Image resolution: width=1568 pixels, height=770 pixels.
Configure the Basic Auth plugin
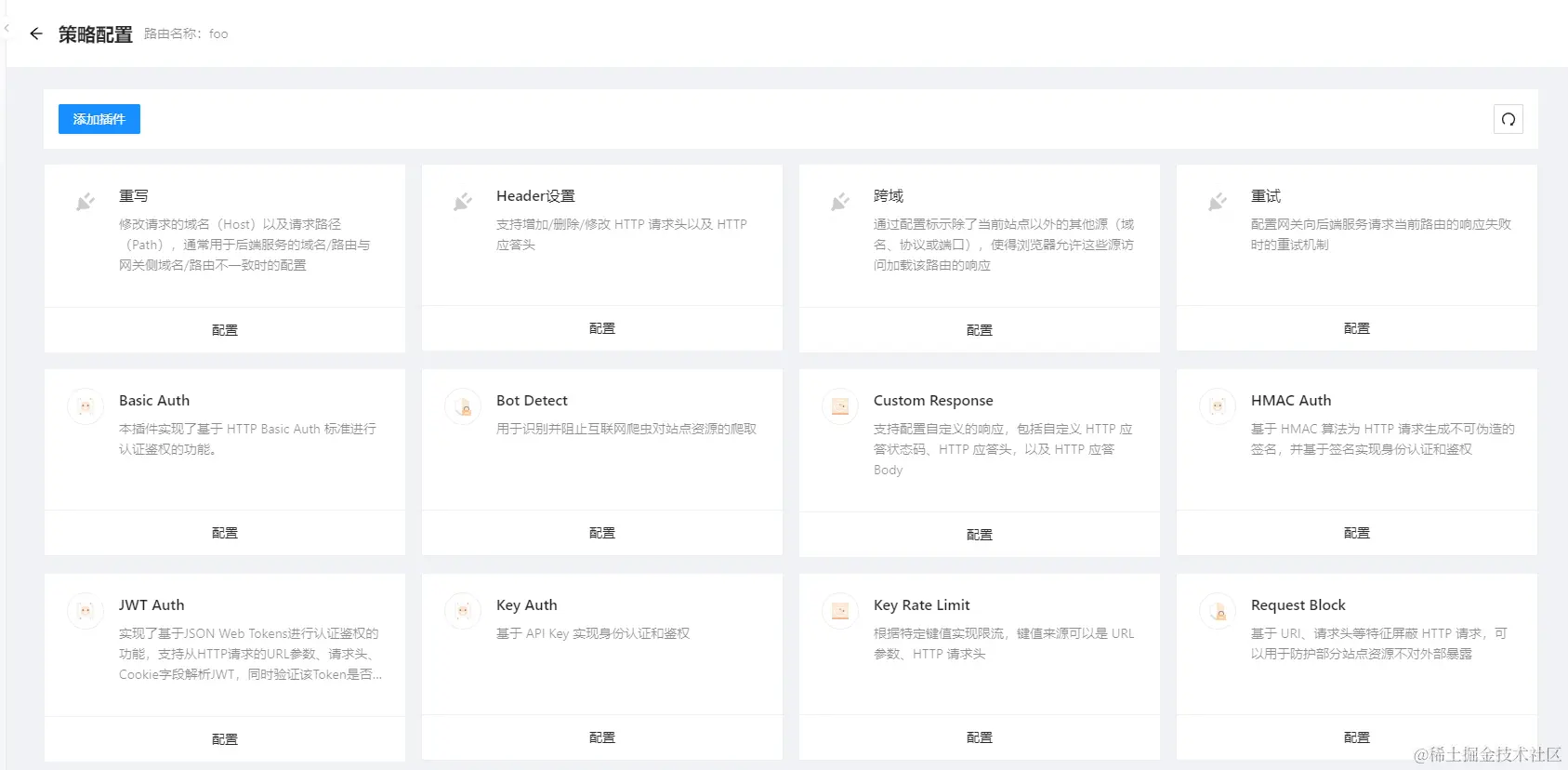tap(225, 533)
